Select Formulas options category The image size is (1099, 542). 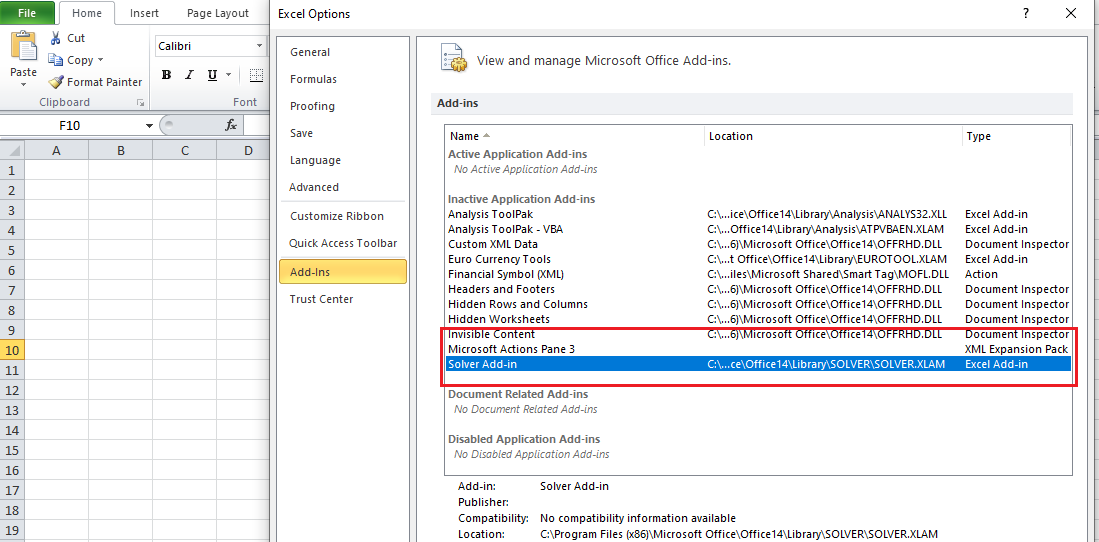(343, 79)
